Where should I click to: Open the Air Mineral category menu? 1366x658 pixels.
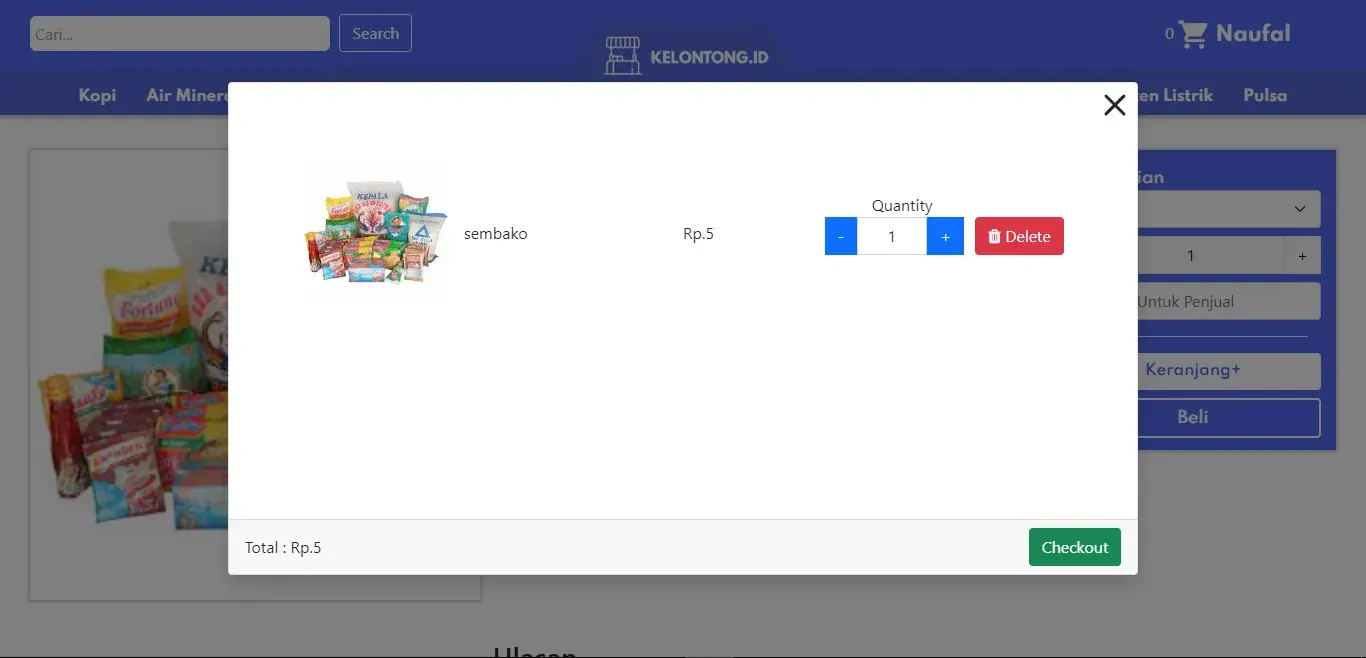click(x=187, y=95)
